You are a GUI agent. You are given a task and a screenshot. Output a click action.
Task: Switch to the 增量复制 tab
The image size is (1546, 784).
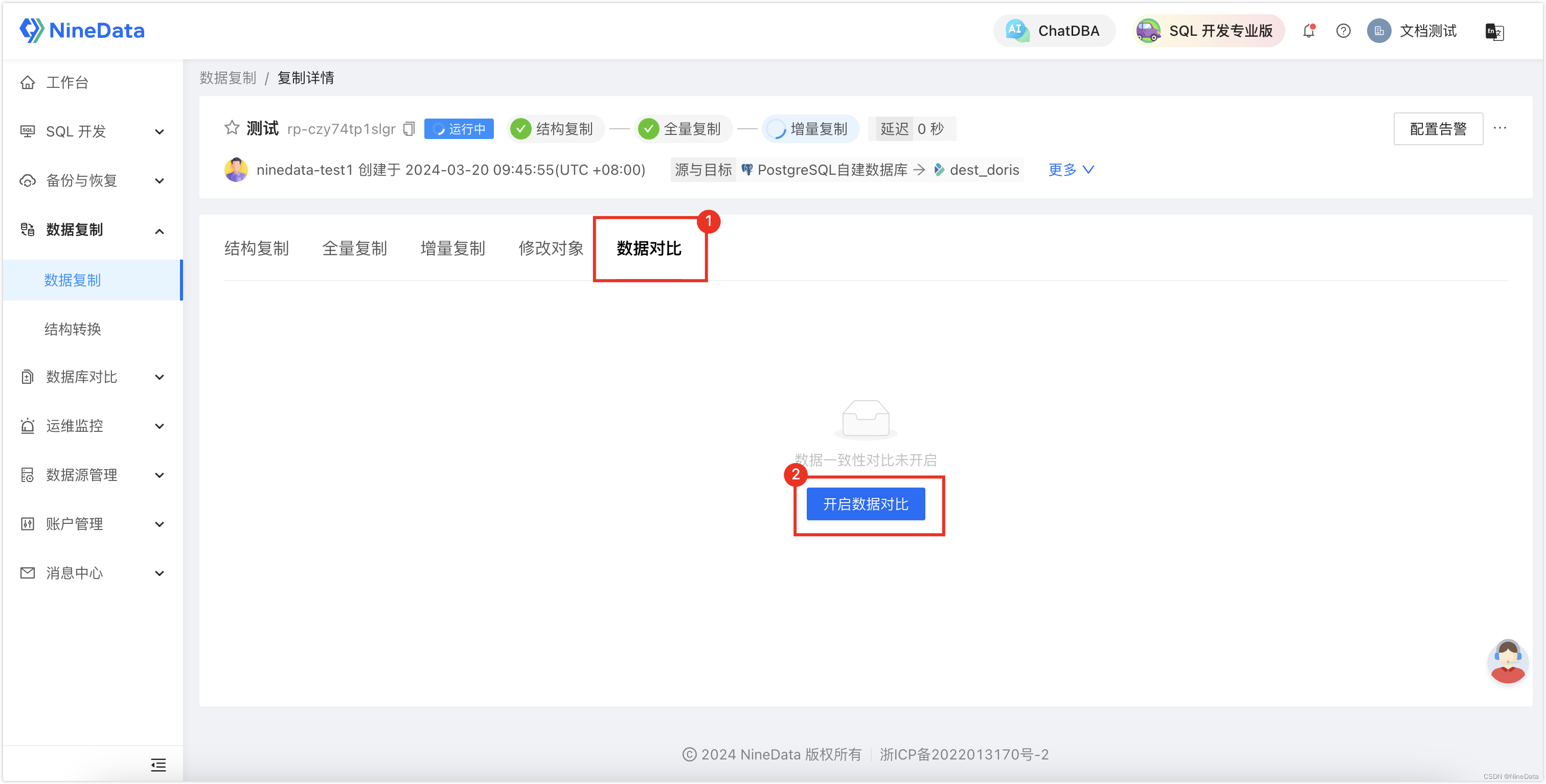point(452,248)
